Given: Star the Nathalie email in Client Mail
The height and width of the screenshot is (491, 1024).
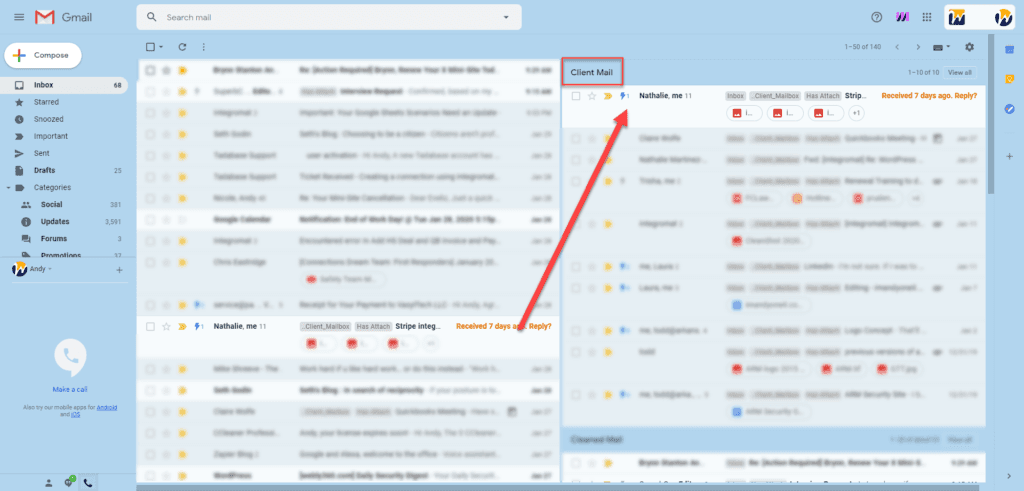Looking at the screenshot, I should [591, 96].
